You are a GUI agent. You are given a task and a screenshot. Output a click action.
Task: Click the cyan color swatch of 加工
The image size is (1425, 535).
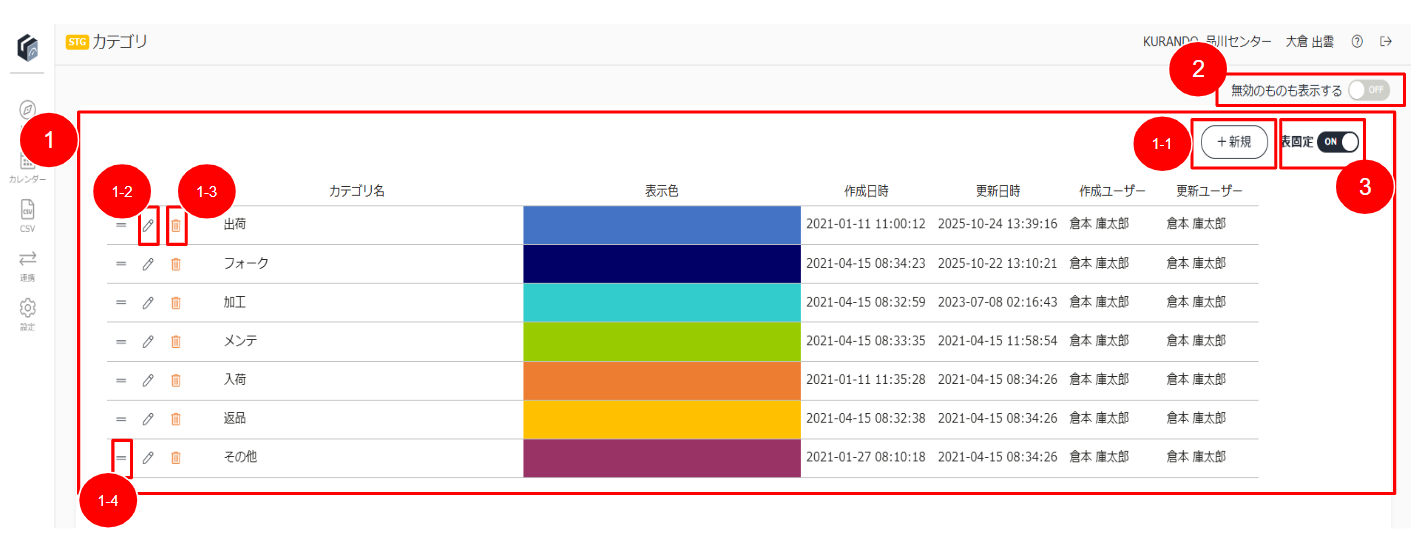662,302
